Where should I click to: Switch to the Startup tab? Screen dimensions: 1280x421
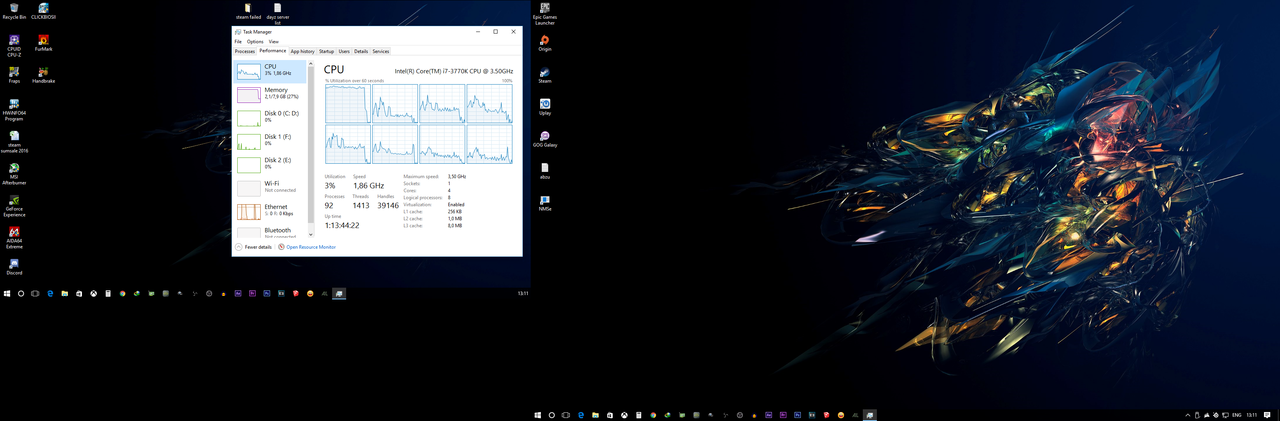pos(326,51)
